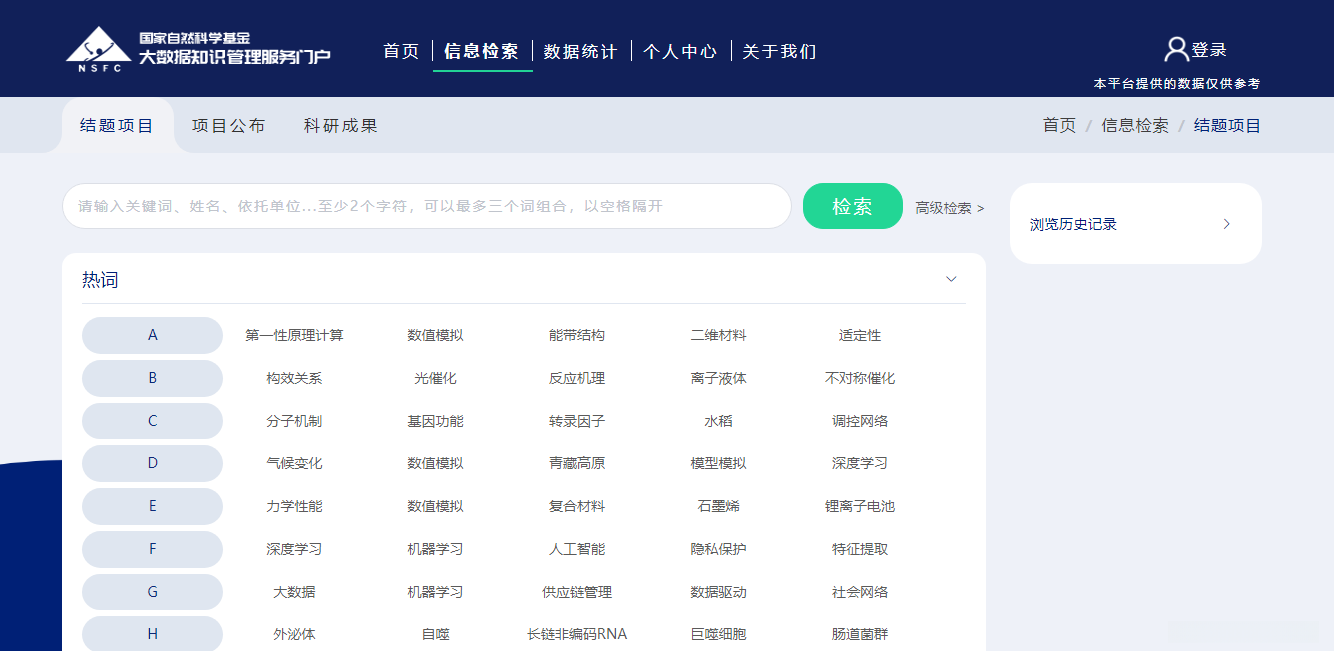The width and height of the screenshot is (1334, 651).
Task: Click hot word 肠道菌群
Action: pos(860,634)
